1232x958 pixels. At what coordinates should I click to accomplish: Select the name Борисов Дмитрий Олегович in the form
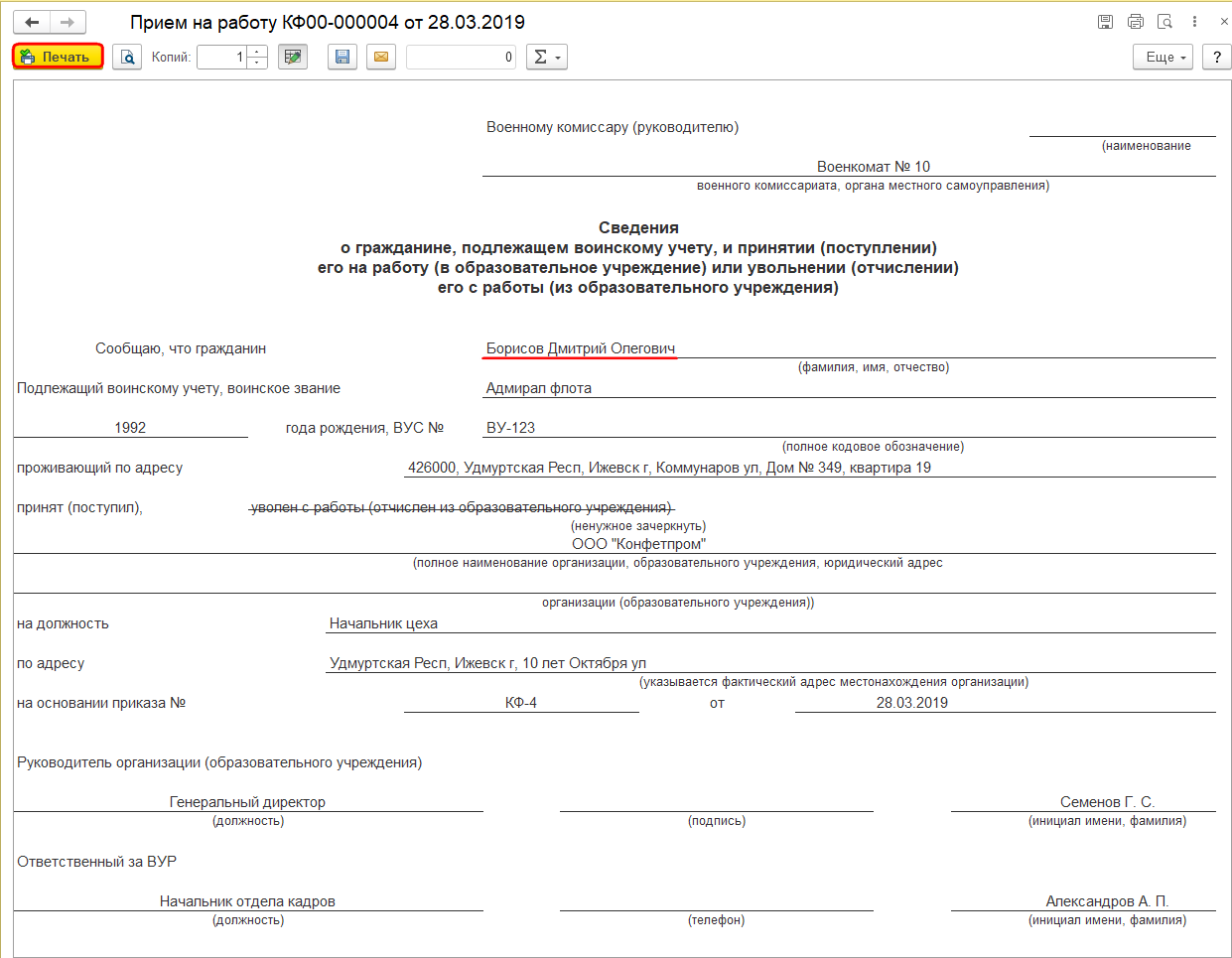[579, 348]
